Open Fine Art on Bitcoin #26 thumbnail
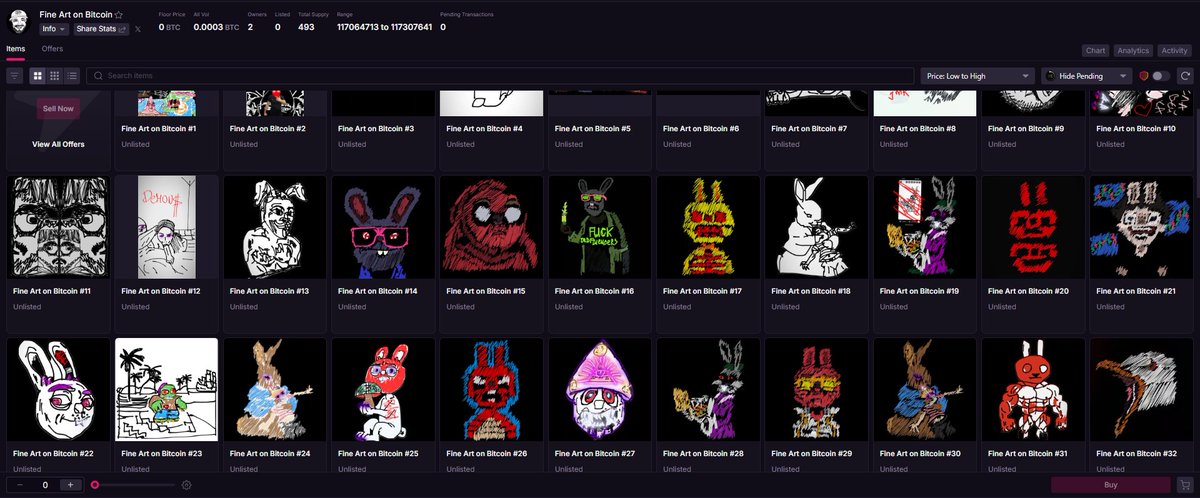 tap(492, 390)
